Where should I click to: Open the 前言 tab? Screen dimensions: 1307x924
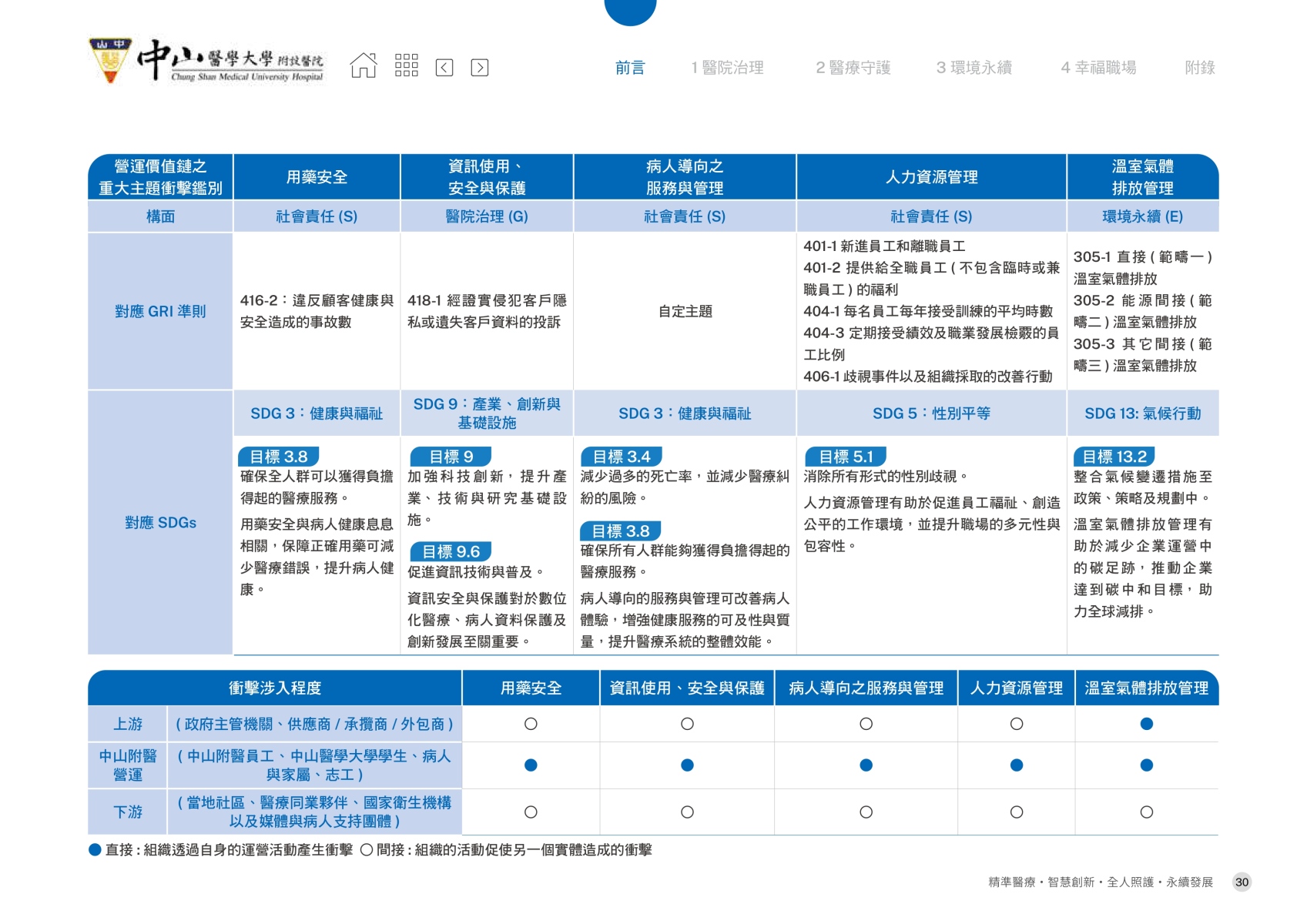tap(629, 68)
